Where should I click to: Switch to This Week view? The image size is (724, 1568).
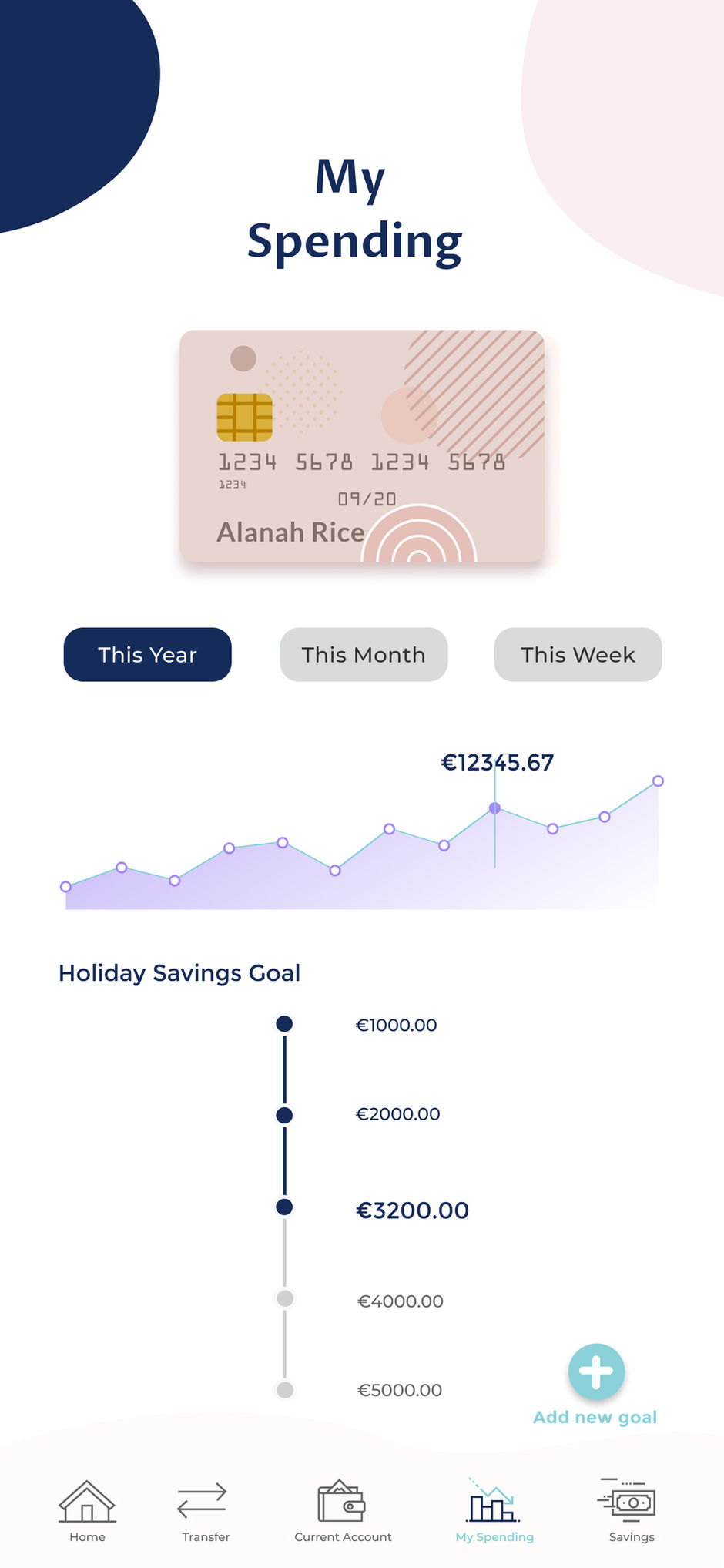coord(578,654)
